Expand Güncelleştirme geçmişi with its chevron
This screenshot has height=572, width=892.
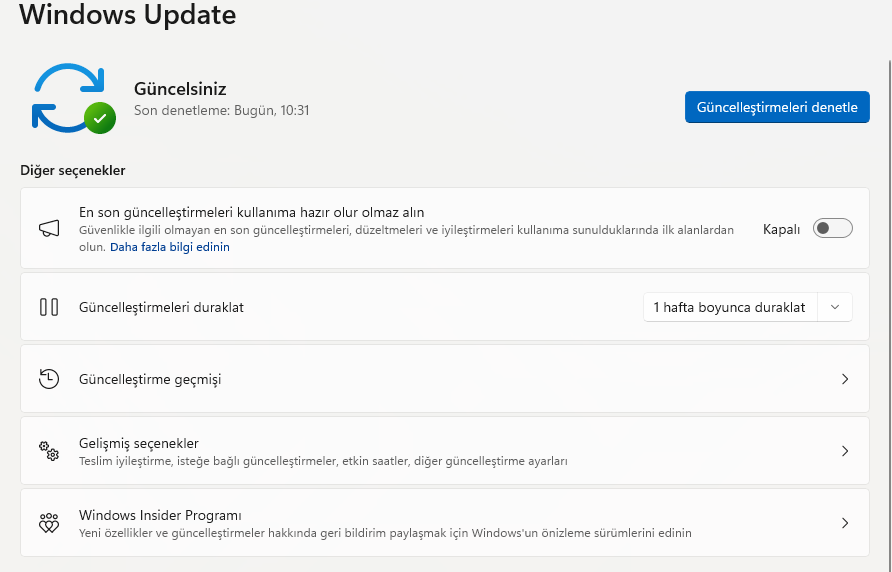click(845, 379)
